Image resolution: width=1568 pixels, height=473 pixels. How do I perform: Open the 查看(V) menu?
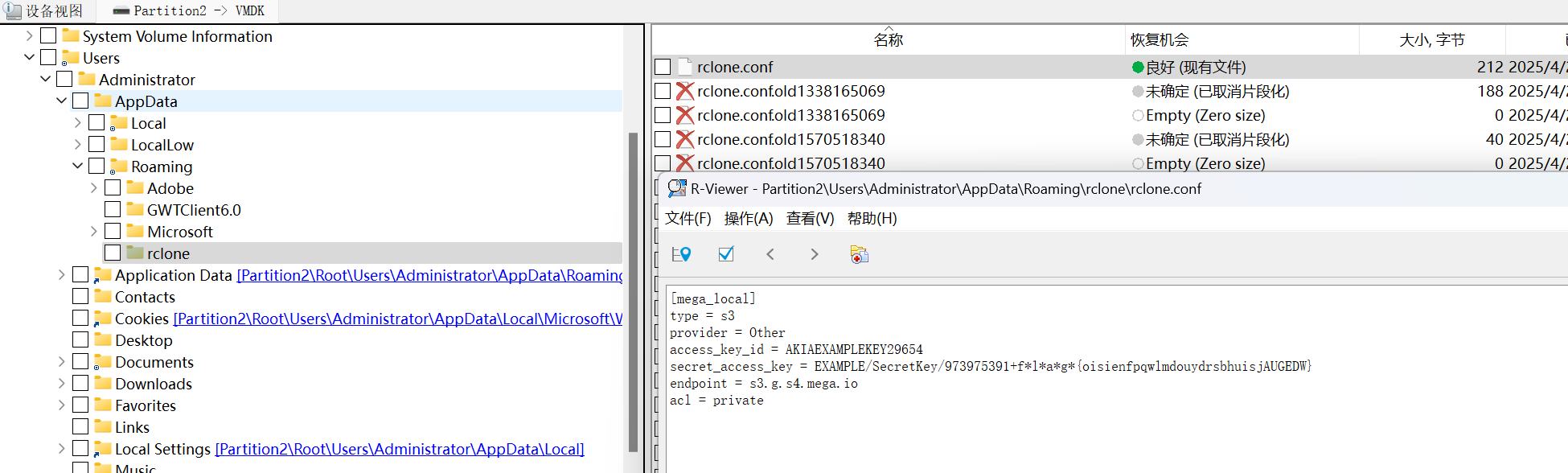[x=811, y=218]
